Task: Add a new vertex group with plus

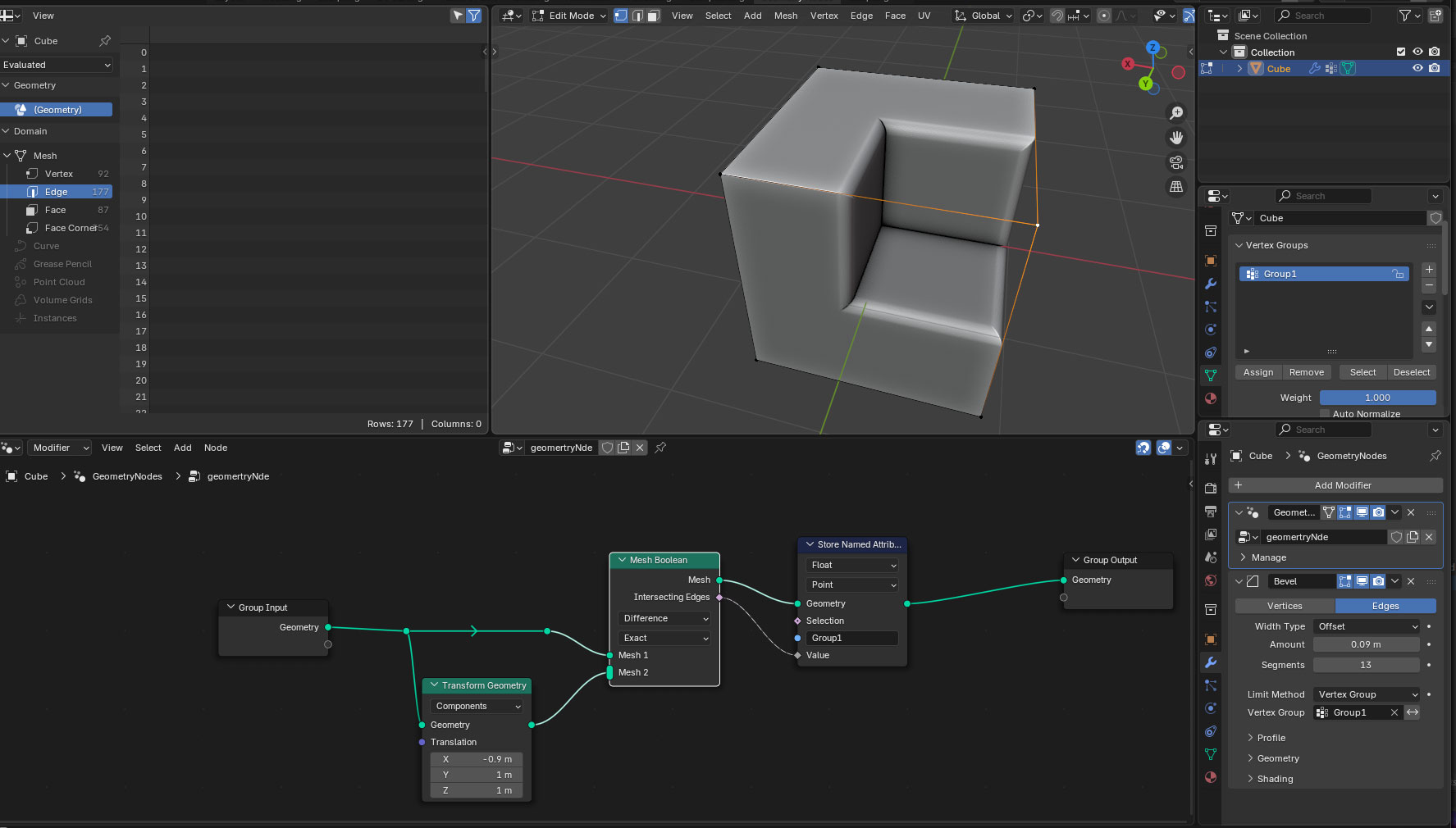Action: point(1429,270)
